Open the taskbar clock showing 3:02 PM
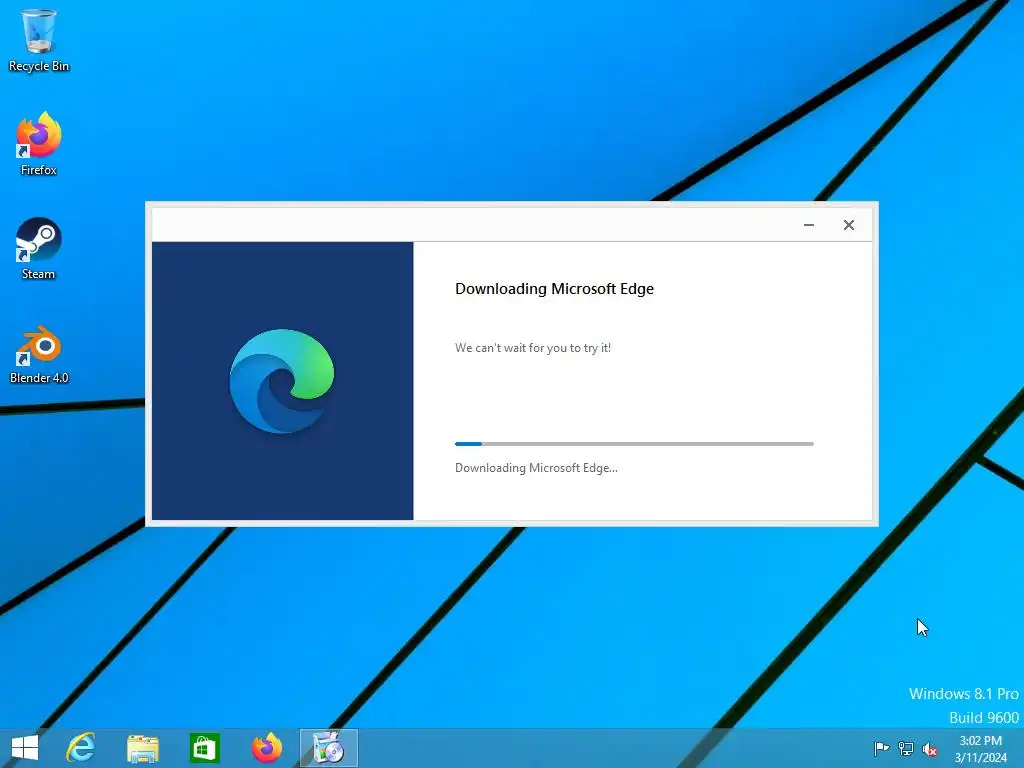1024x768 pixels. pos(981,749)
